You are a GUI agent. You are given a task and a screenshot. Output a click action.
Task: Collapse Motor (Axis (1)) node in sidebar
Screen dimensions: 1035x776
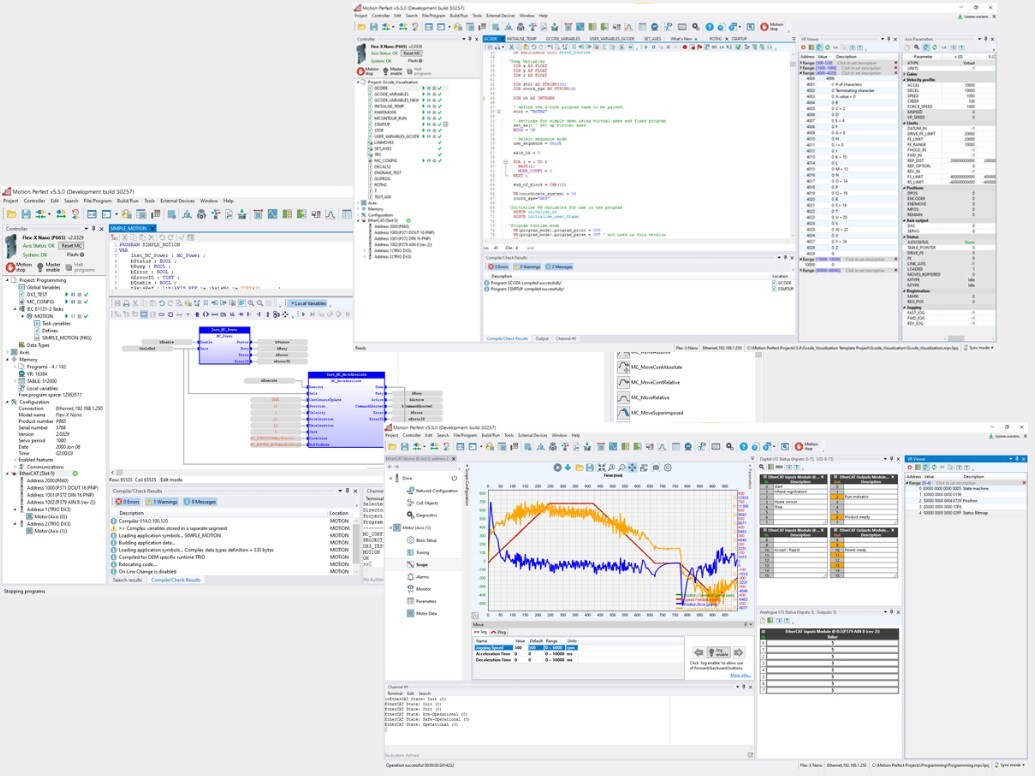391,528
